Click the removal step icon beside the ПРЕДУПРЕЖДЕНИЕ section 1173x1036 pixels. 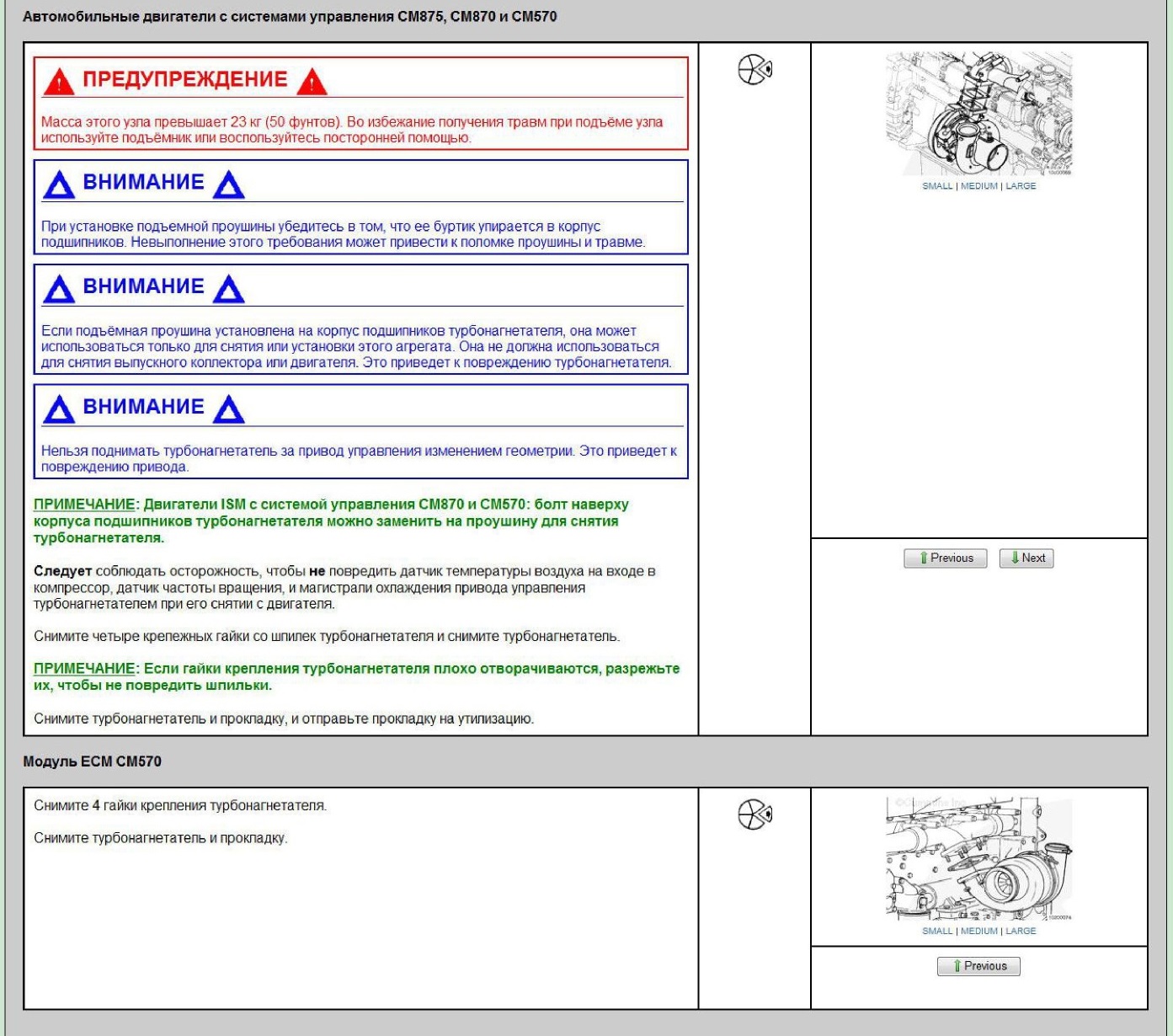[755, 69]
